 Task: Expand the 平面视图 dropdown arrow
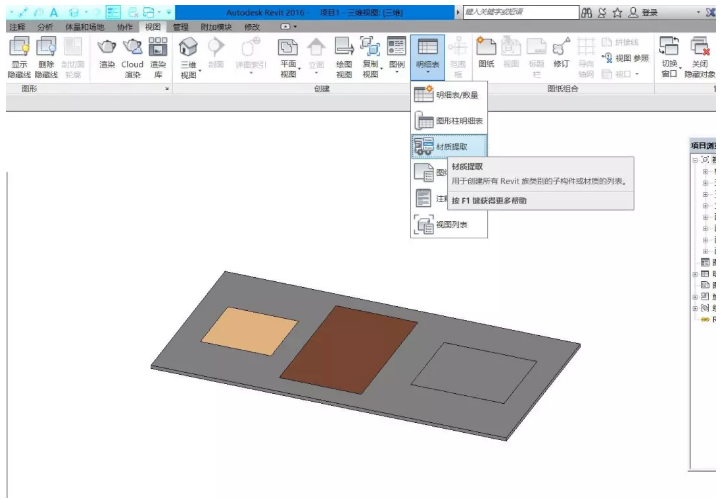300,69
